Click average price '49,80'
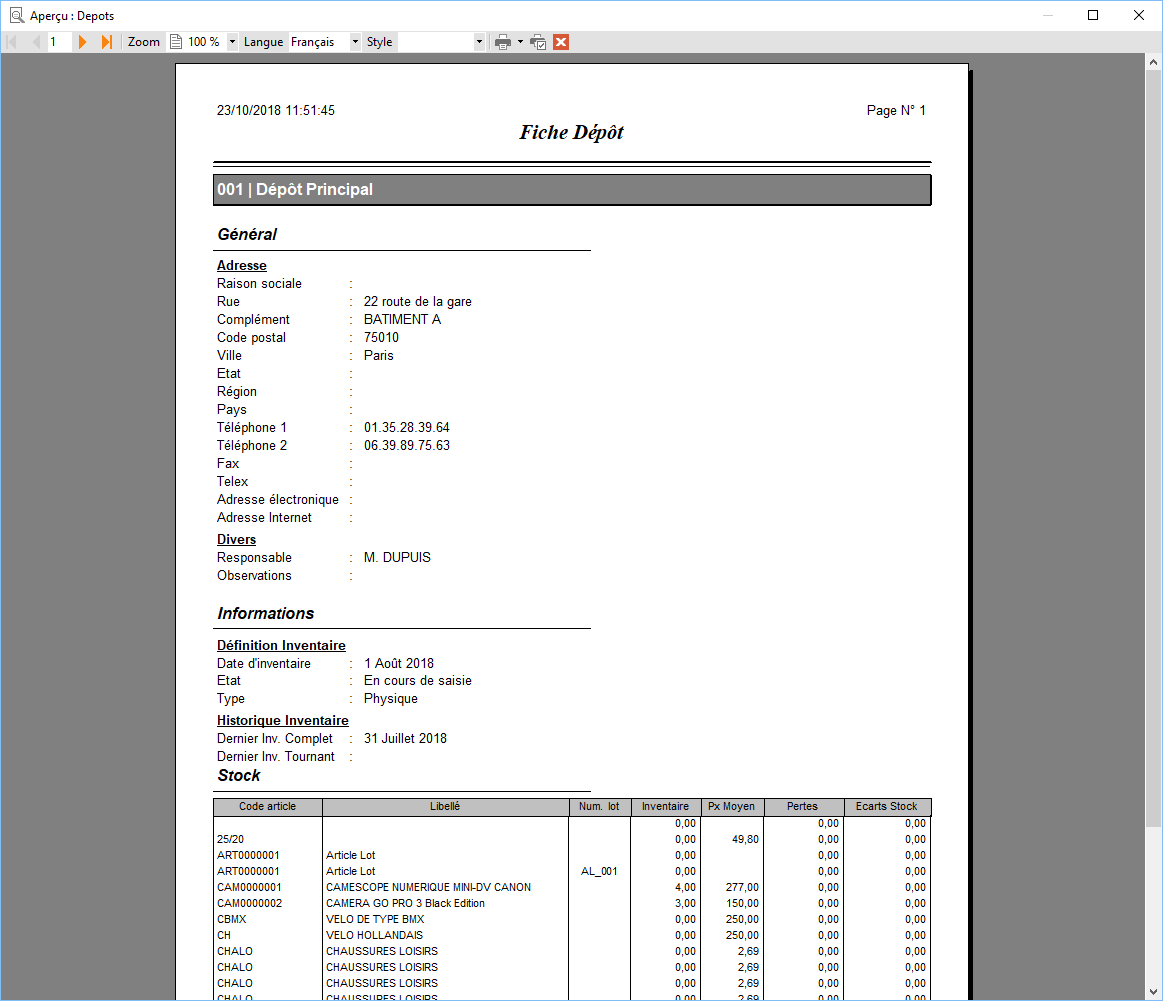1163x1001 pixels. pyautogui.click(x=745, y=839)
